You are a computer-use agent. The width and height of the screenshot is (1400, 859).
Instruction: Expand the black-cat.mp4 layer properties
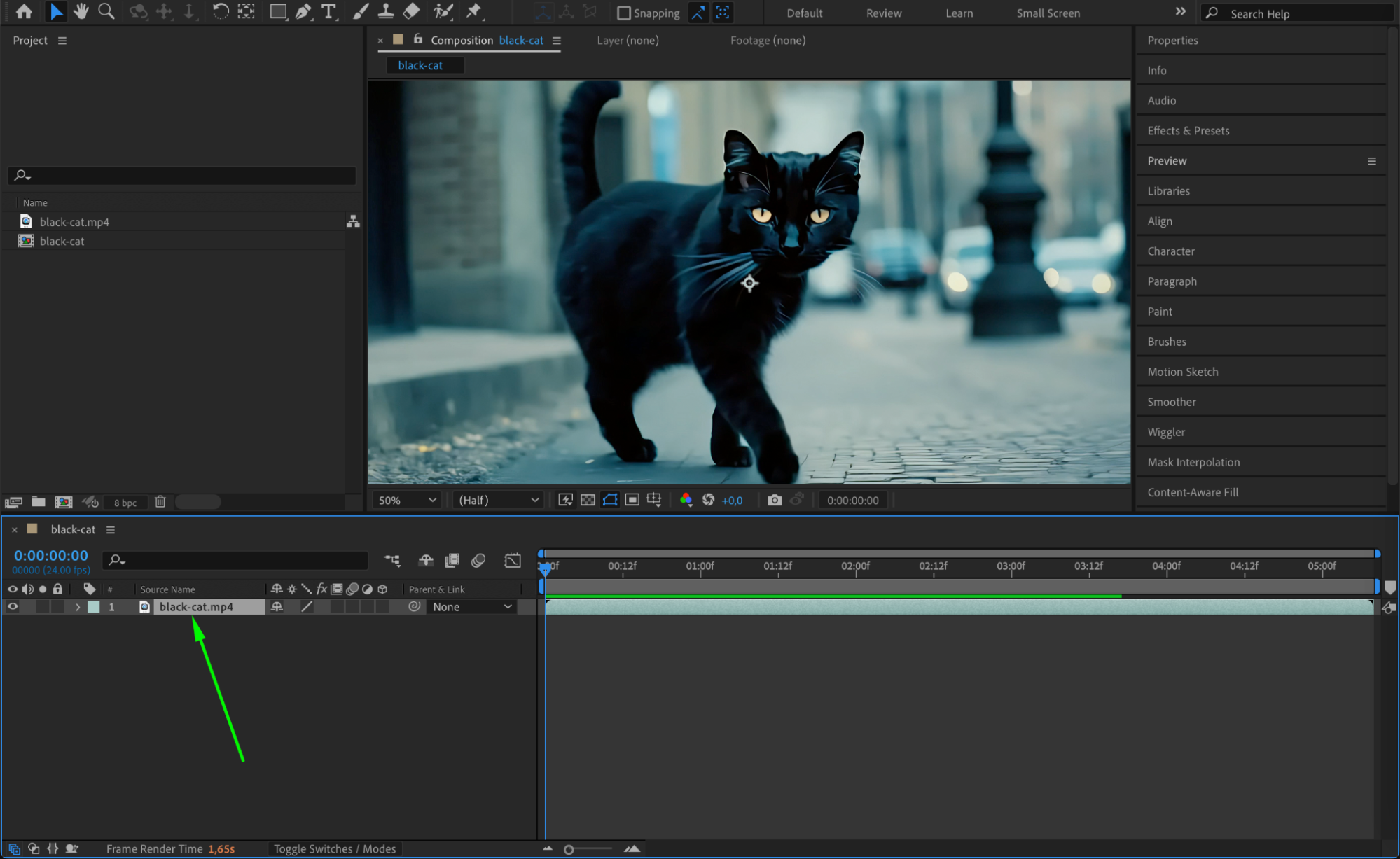click(x=78, y=607)
